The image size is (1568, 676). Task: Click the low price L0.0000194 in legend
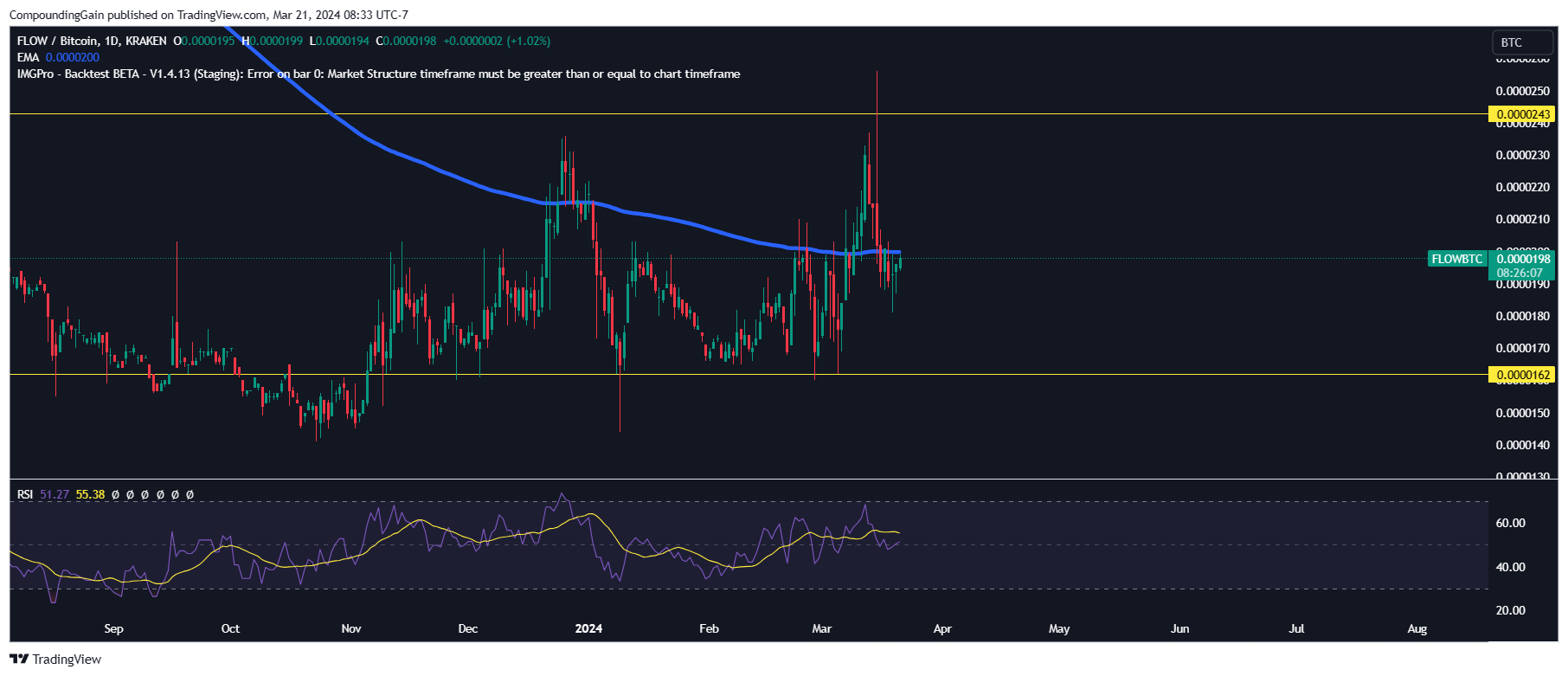[x=339, y=41]
